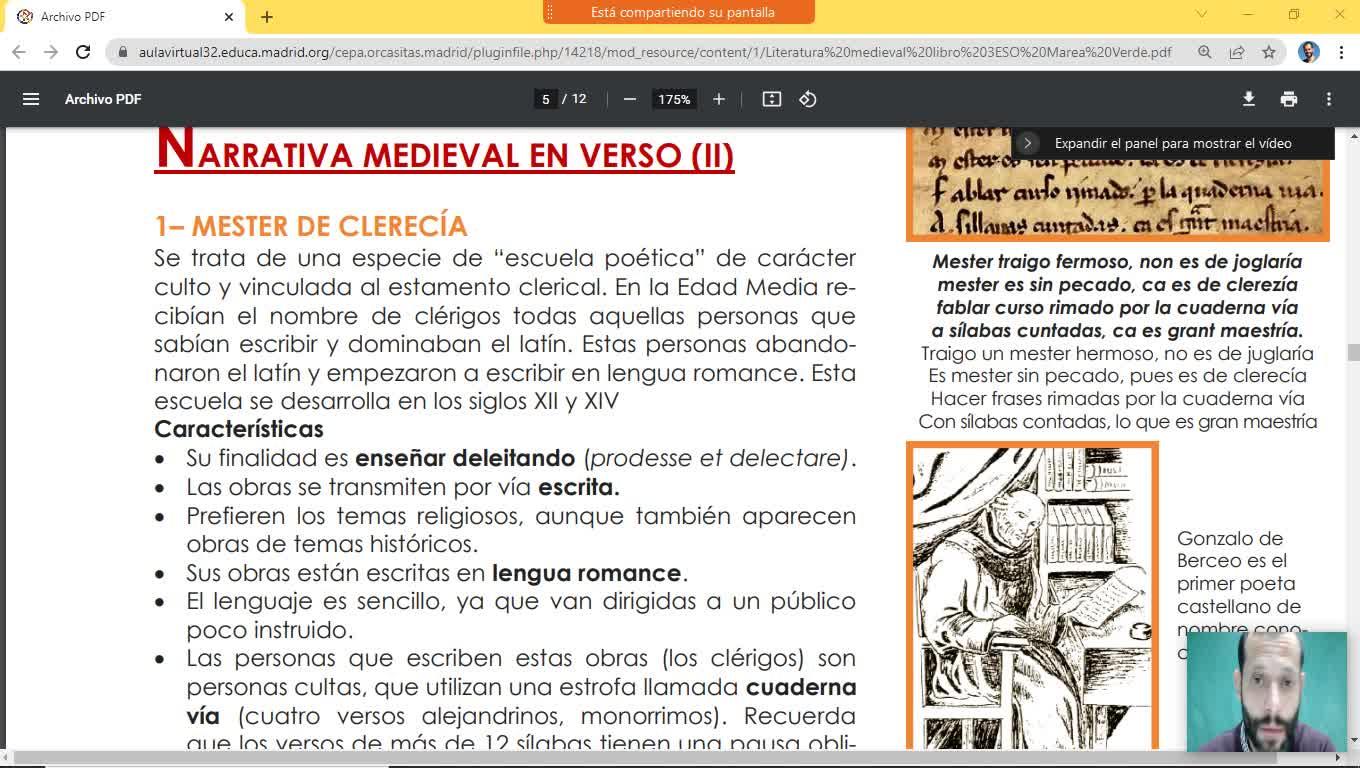The height and width of the screenshot is (768, 1360).
Task: Click the vertical scrollbar thumb
Action: (1353, 352)
